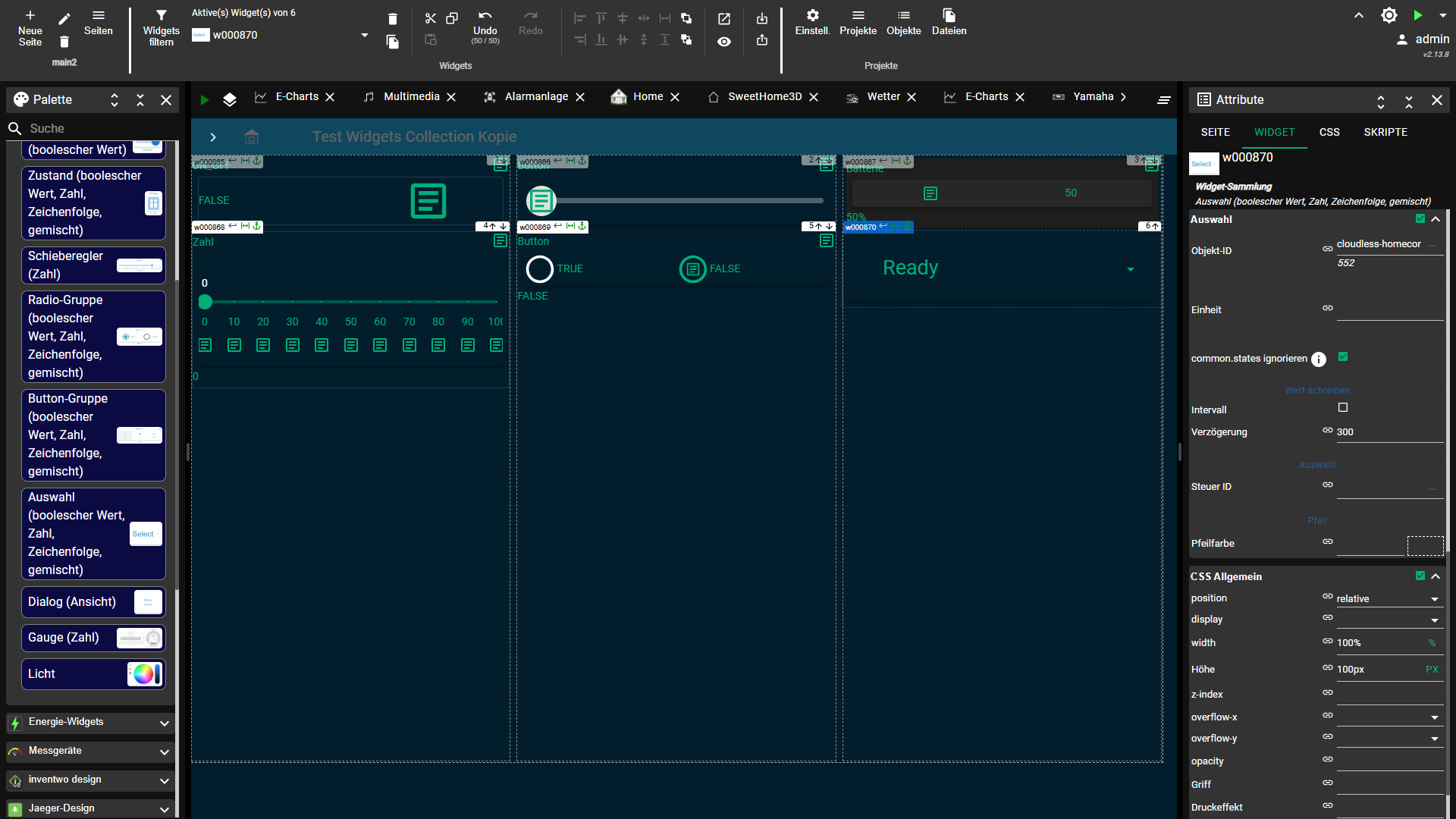The width and height of the screenshot is (1456, 819).
Task: Switch to the SKRIPTE tab
Action: click(1385, 132)
